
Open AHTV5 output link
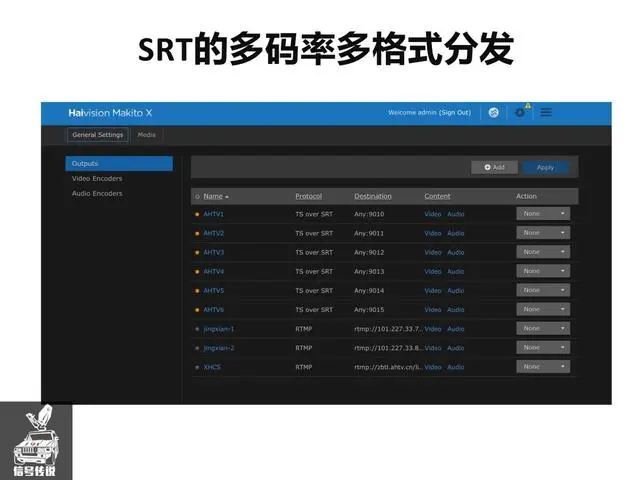pos(213,291)
